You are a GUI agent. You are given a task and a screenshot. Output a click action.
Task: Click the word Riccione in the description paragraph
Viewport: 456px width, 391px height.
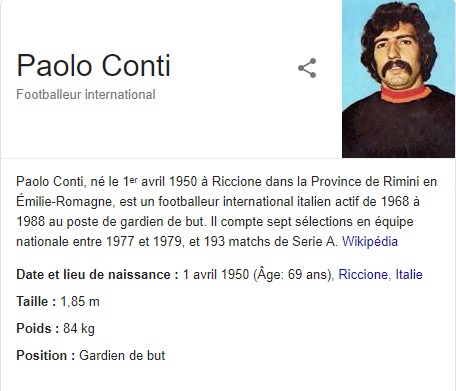[237, 182]
